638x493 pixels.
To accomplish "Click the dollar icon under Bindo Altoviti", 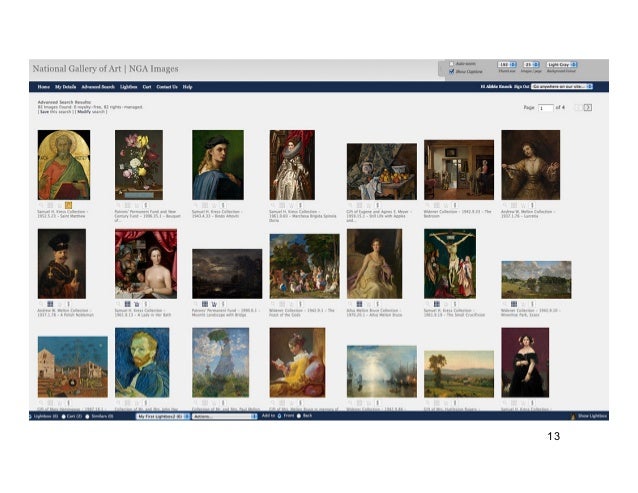I will click(x=223, y=205).
